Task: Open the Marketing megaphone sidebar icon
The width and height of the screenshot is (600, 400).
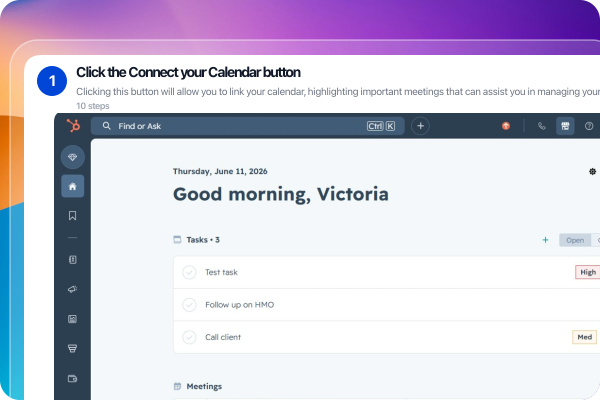Action: coord(72,289)
